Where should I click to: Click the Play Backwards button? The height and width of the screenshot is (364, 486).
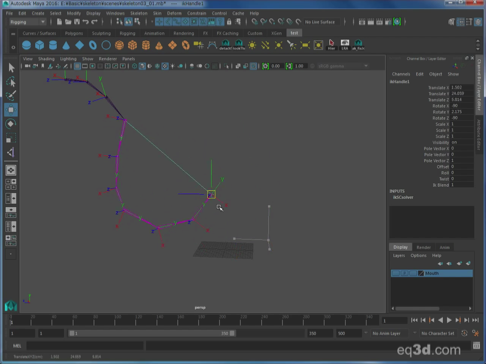440,320
